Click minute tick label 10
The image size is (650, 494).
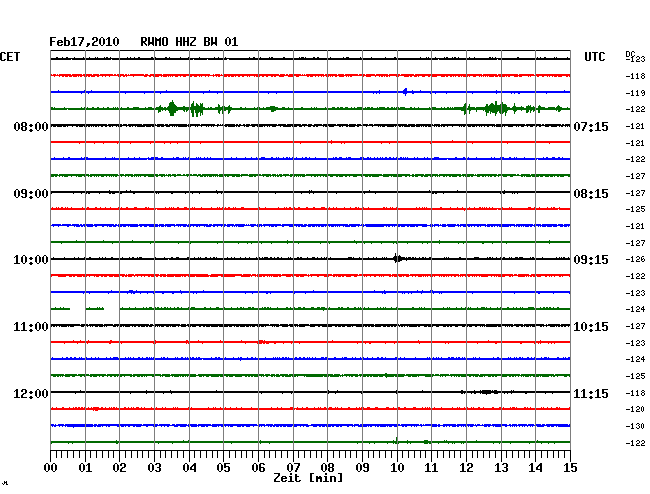[x=397, y=468]
